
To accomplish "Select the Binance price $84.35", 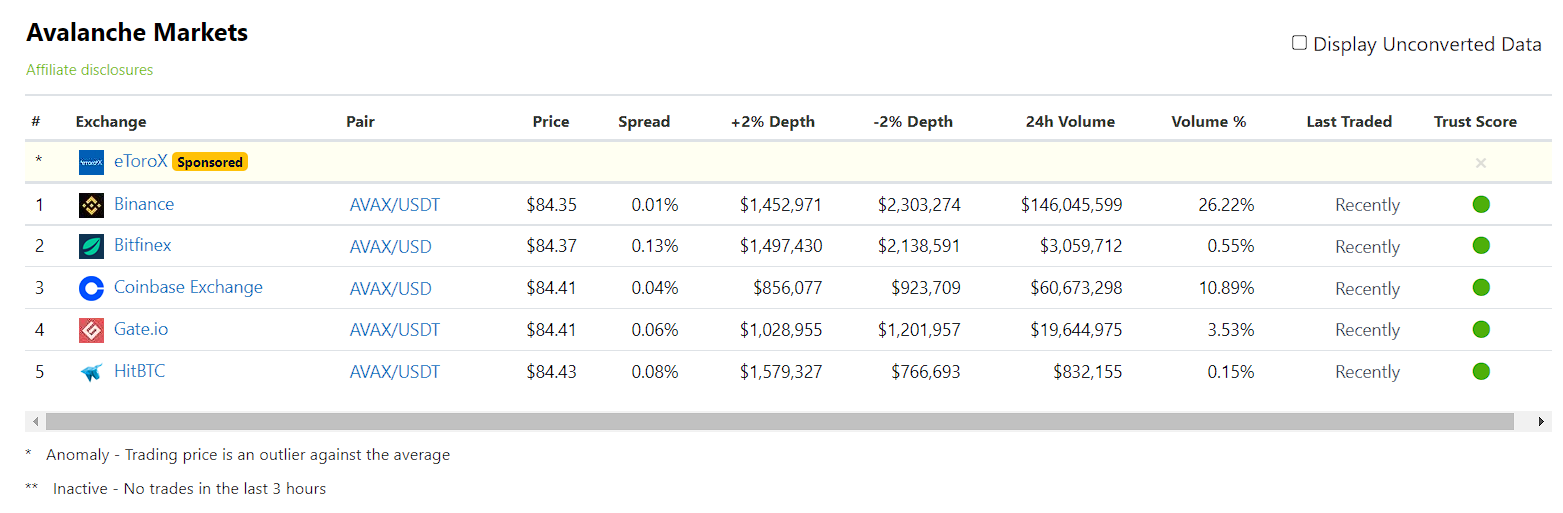I will (x=552, y=205).
